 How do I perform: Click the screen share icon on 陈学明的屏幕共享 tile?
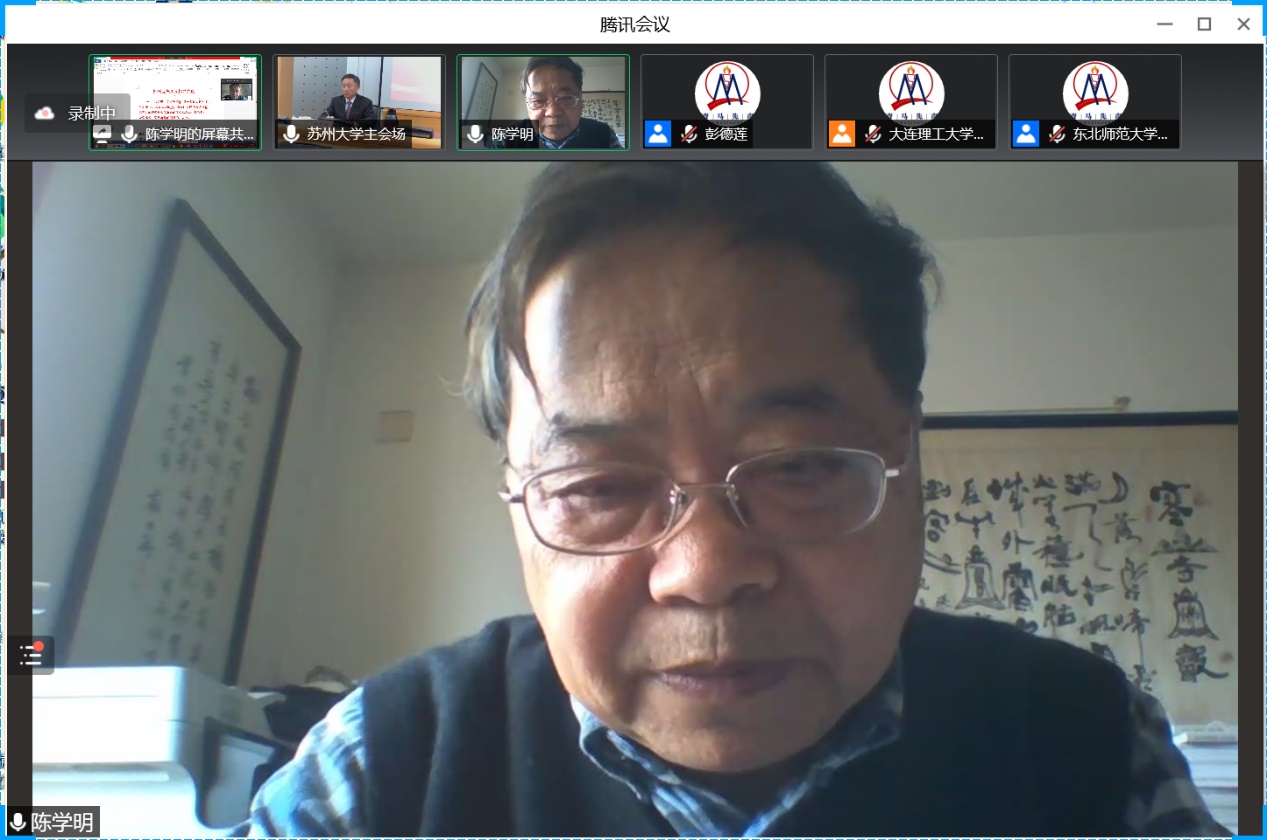tap(102, 134)
